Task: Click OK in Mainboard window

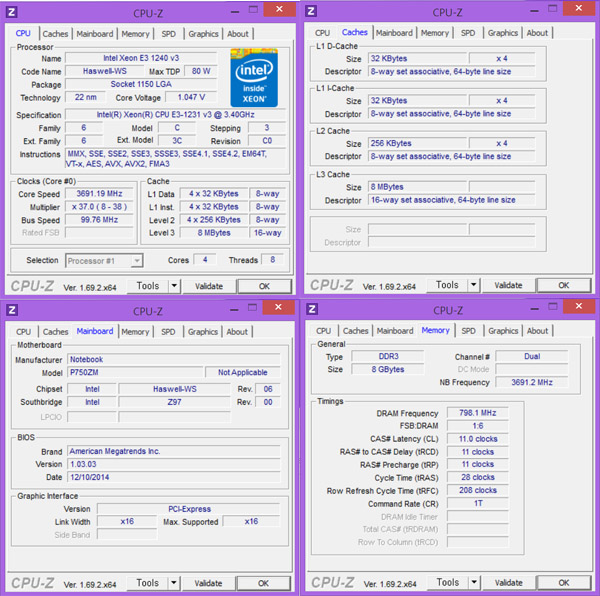Action: (263, 583)
